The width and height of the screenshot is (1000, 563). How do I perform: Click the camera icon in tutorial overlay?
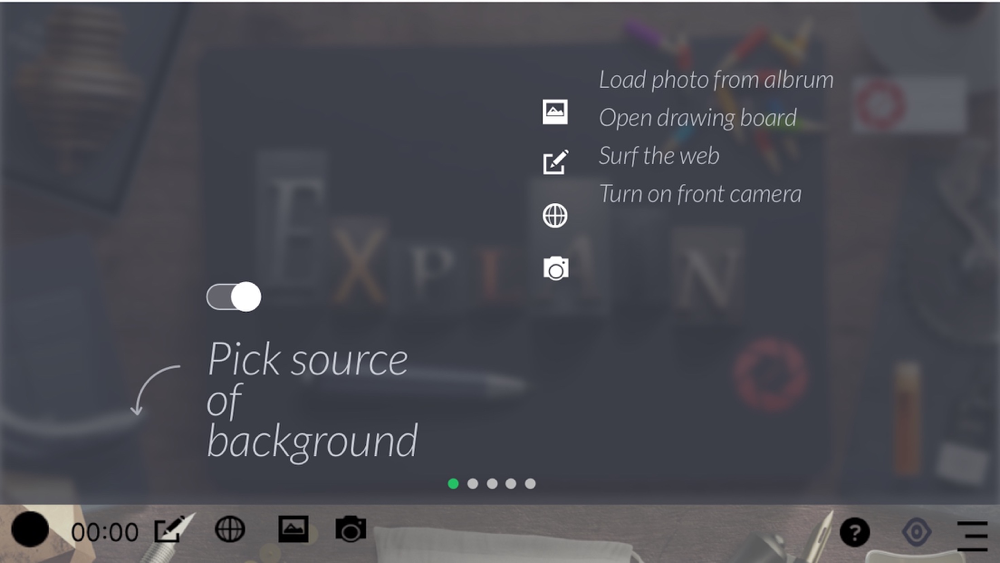click(555, 268)
